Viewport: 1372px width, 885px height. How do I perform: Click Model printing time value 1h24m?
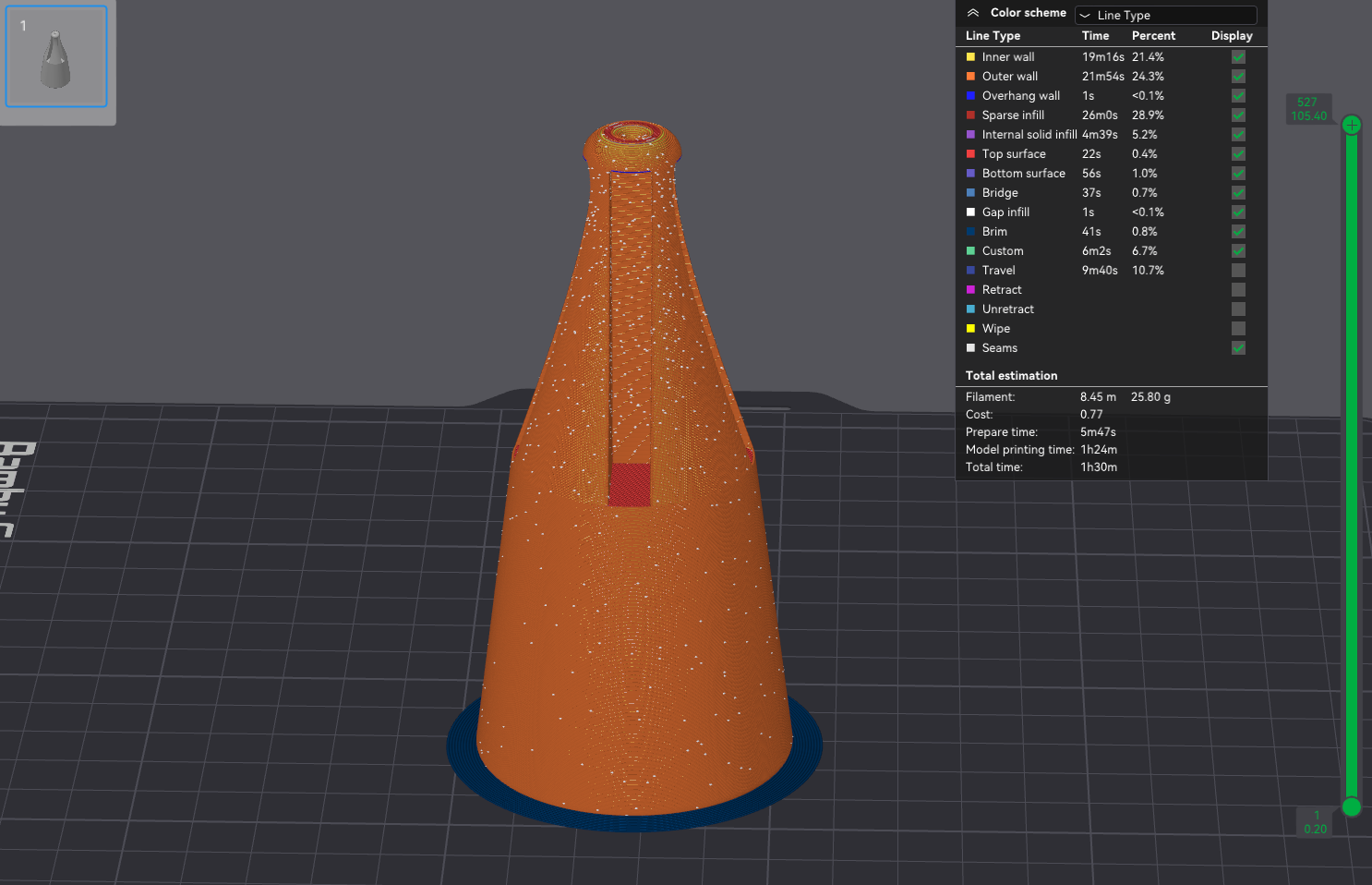1099,449
